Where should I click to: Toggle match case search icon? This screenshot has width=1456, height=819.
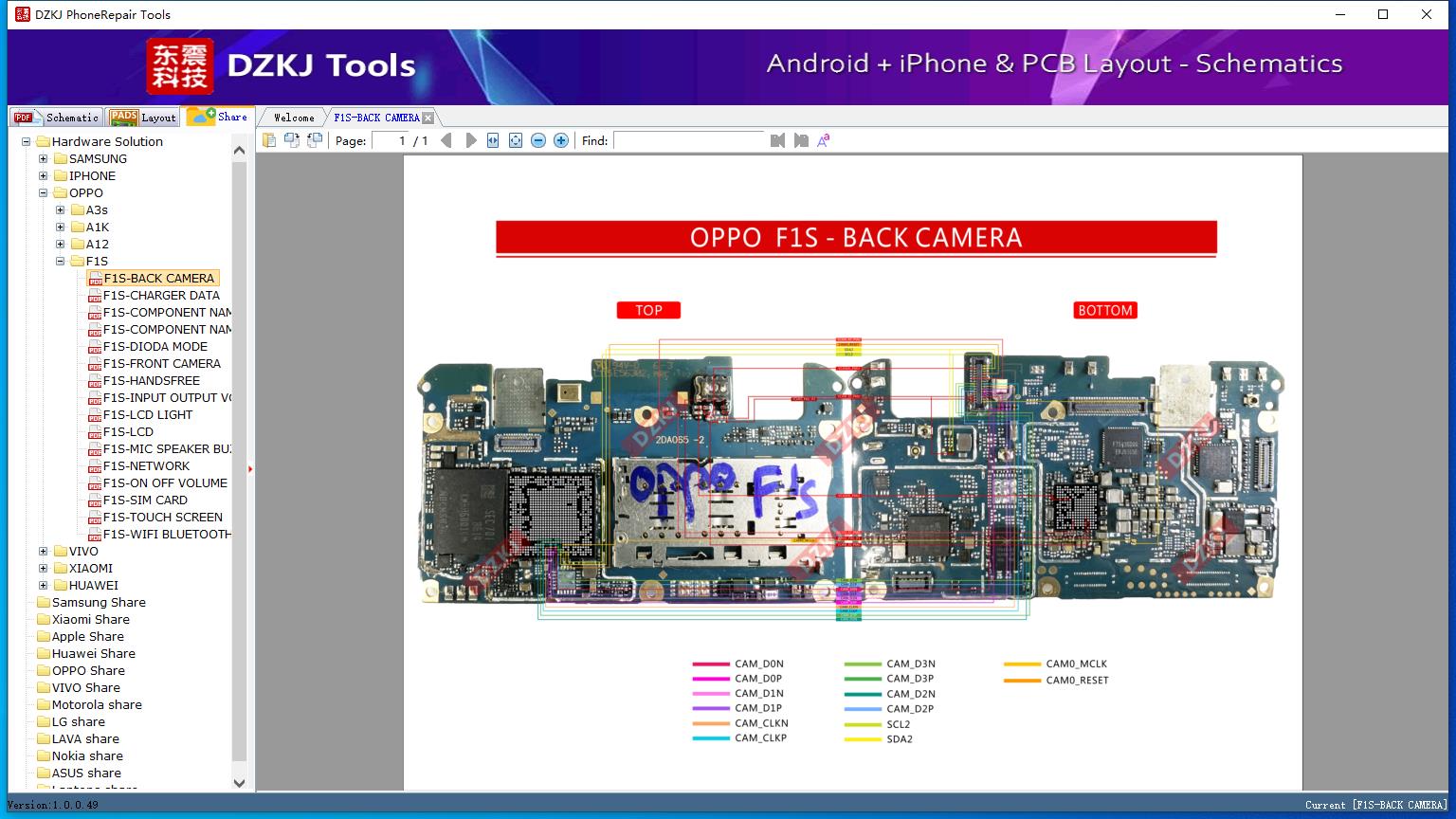[x=823, y=140]
